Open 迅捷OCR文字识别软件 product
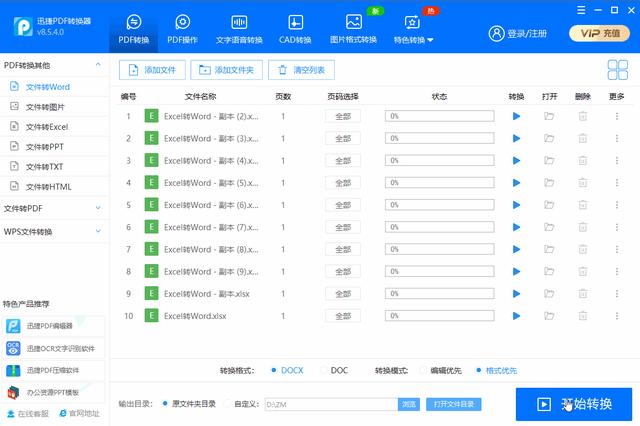Viewport: 640px width, 426px height. point(53,348)
